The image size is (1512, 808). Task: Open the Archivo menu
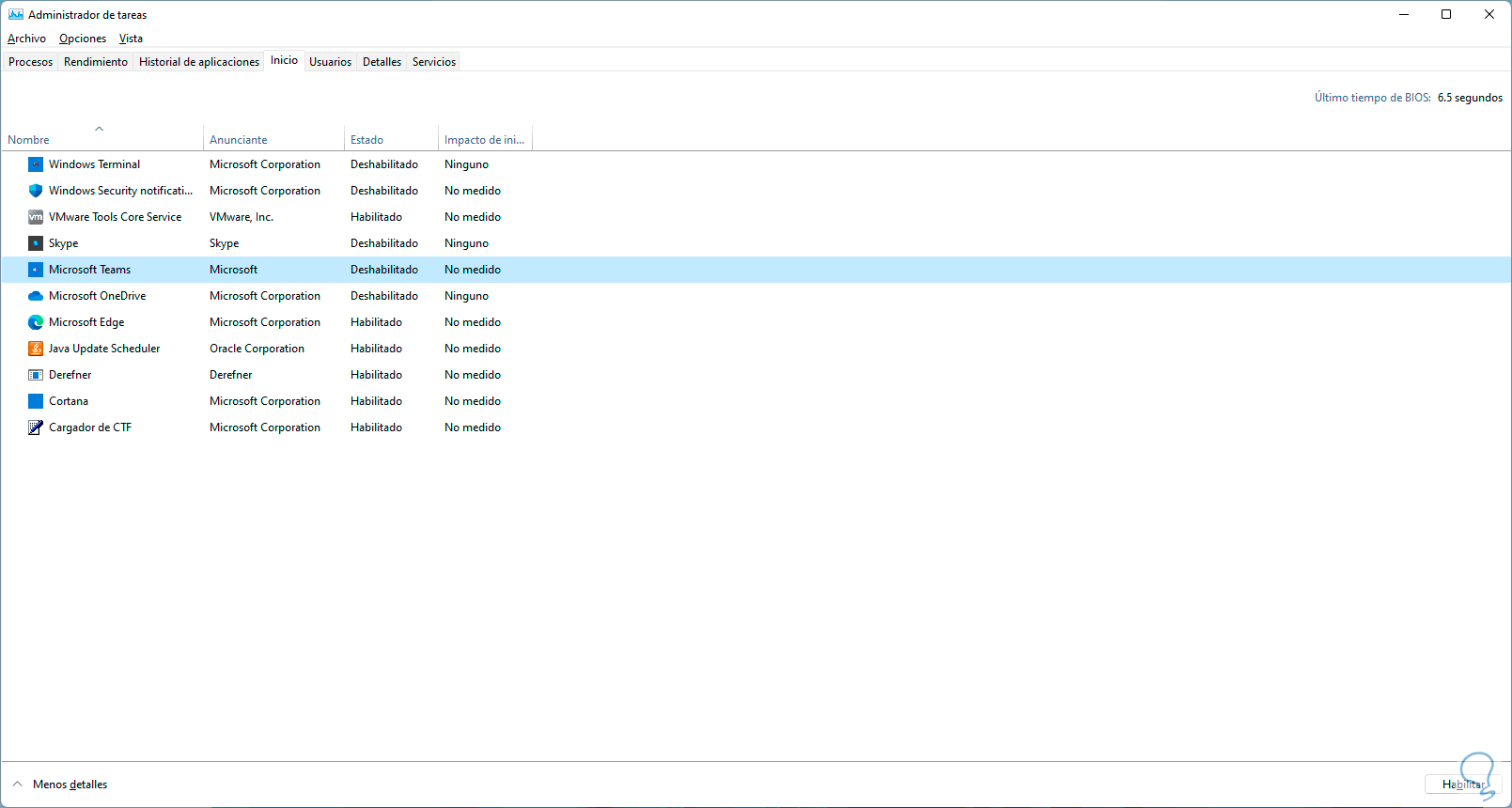(x=26, y=39)
